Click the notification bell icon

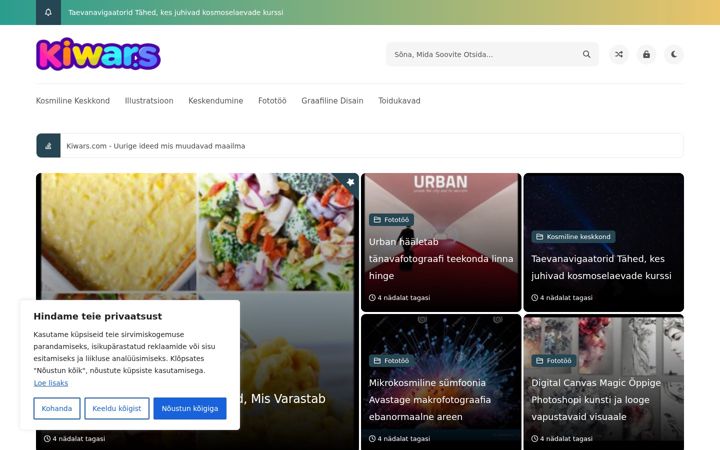tap(48, 12)
